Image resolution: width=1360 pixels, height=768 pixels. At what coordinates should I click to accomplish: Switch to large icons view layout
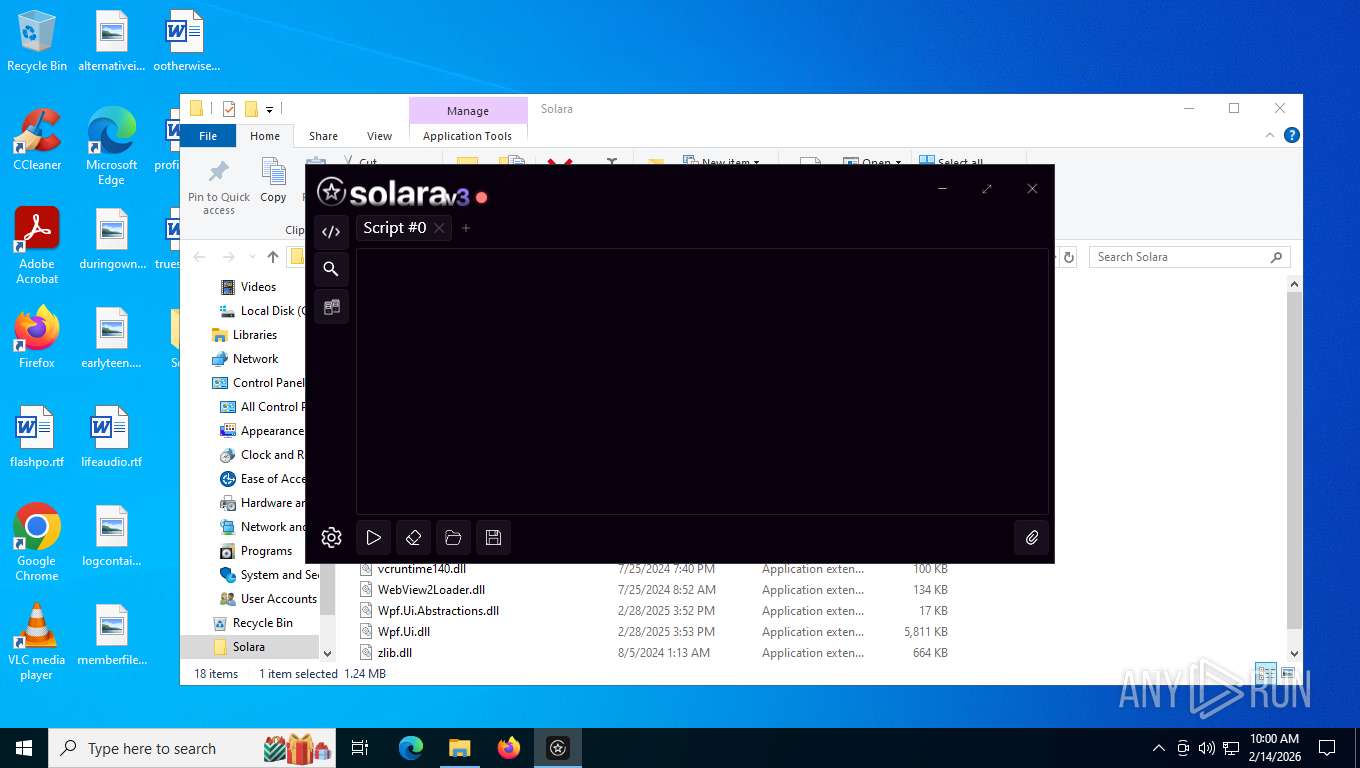pyautogui.click(x=1288, y=674)
